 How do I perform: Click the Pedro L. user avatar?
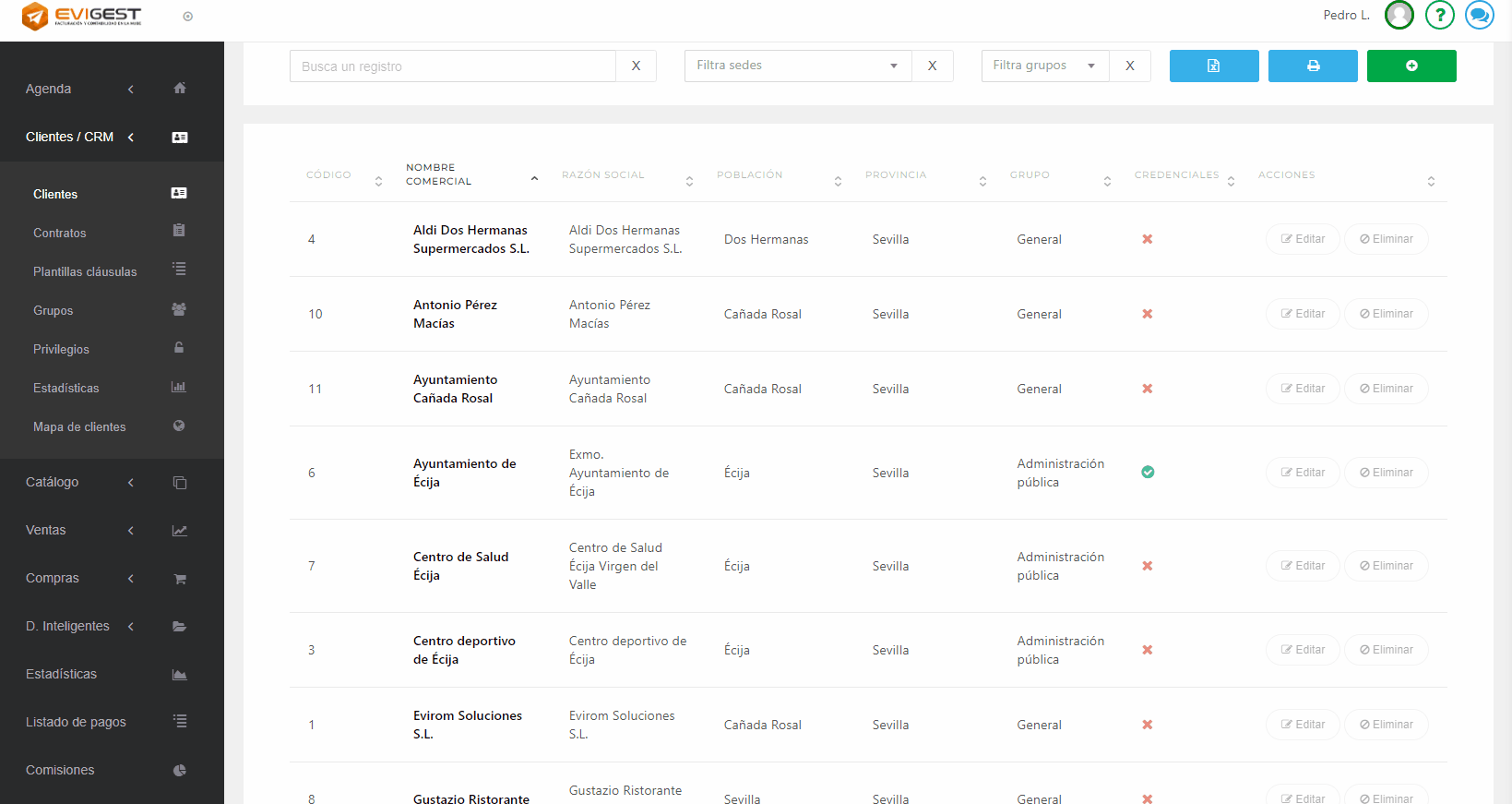coord(1399,15)
